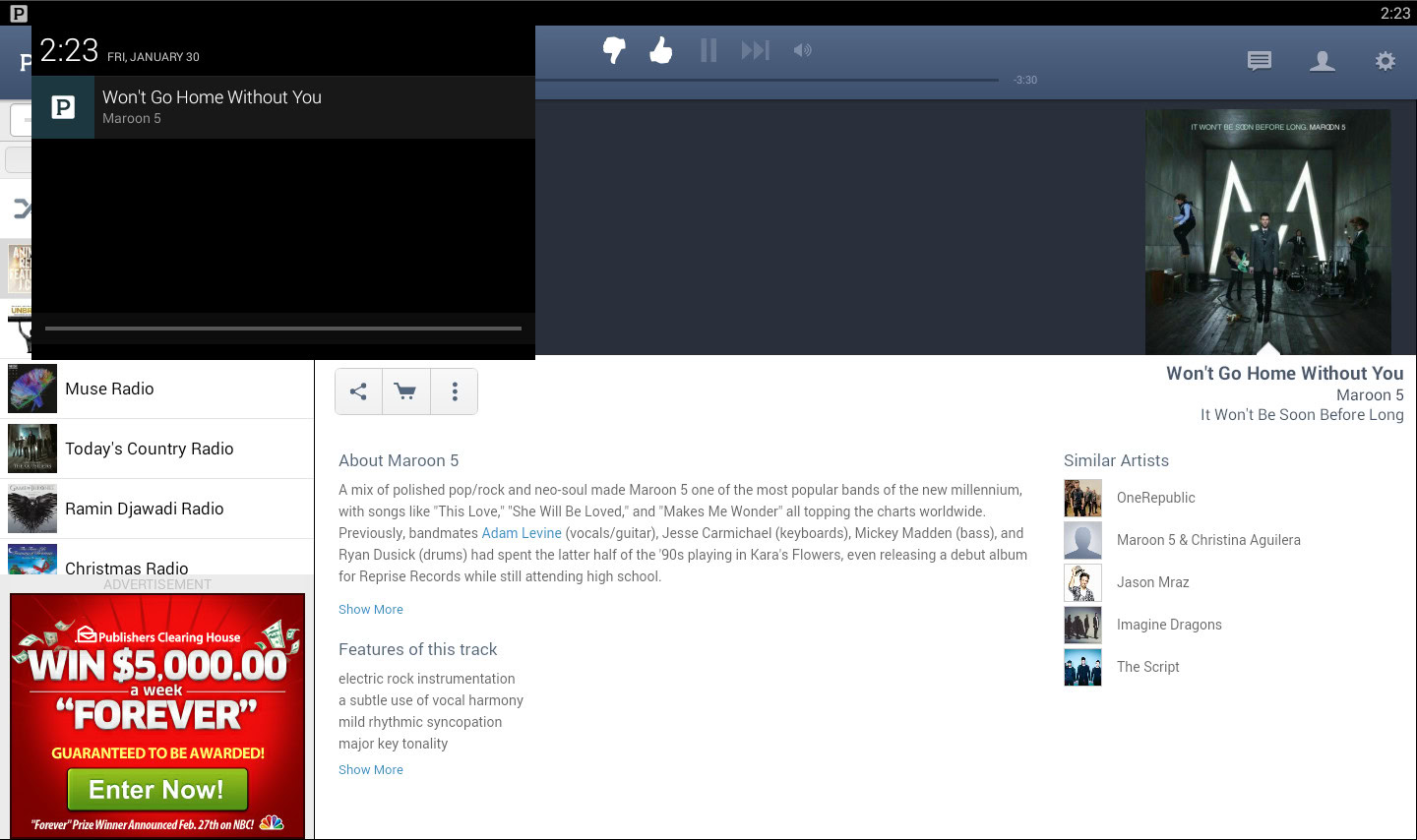Viewport: 1417px width, 840px height.
Task: Select Imagine Dragons similar artist
Action: (1169, 625)
